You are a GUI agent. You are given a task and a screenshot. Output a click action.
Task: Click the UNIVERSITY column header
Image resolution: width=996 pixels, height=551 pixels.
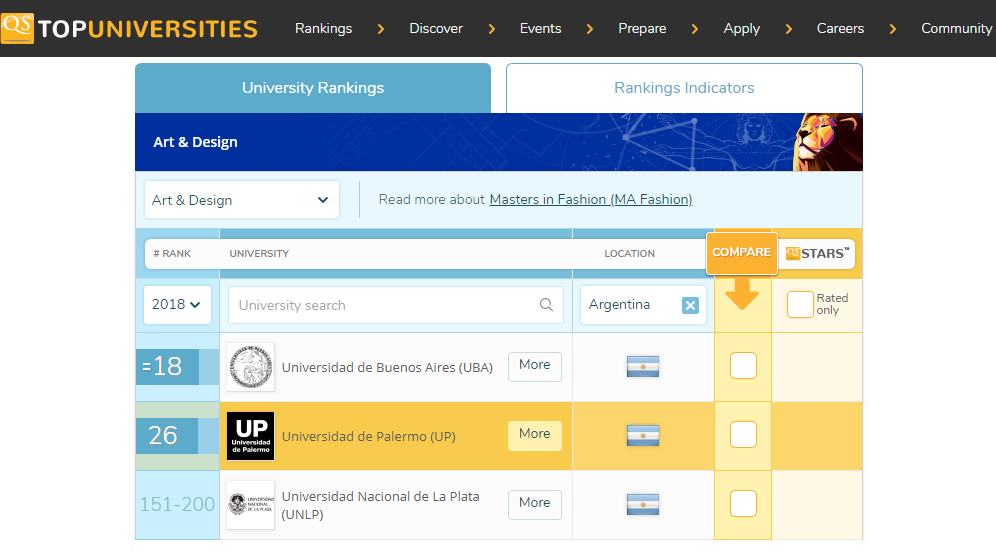click(x=259, y=254)
